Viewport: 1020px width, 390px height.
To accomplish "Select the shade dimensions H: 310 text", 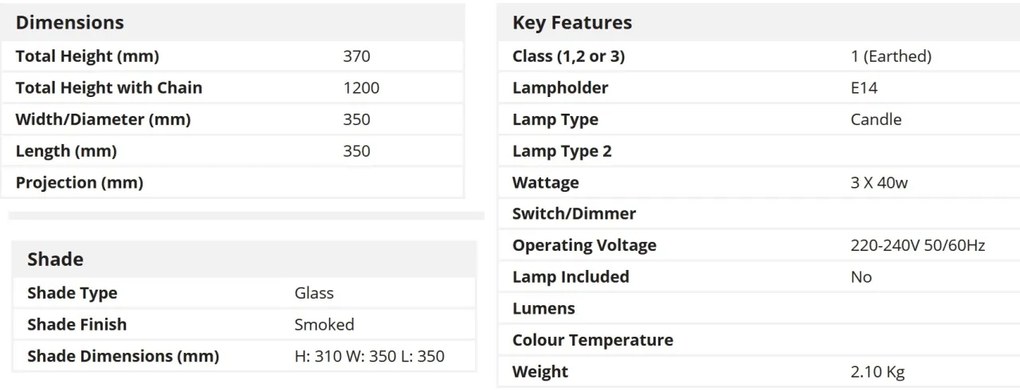I will tap(319, 356).
